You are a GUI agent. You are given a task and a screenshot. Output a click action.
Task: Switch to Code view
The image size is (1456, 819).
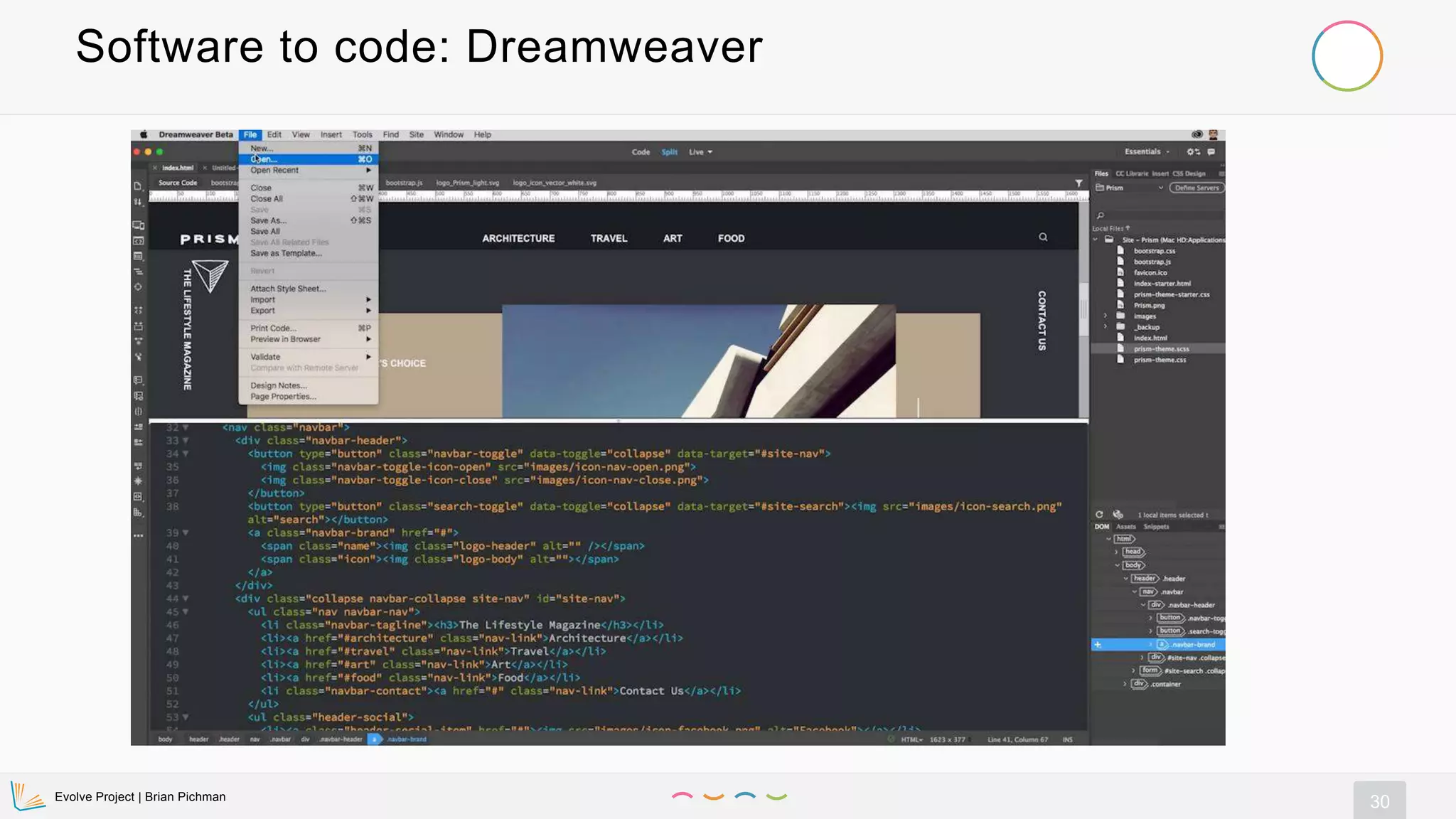click(x=641, y=152)
